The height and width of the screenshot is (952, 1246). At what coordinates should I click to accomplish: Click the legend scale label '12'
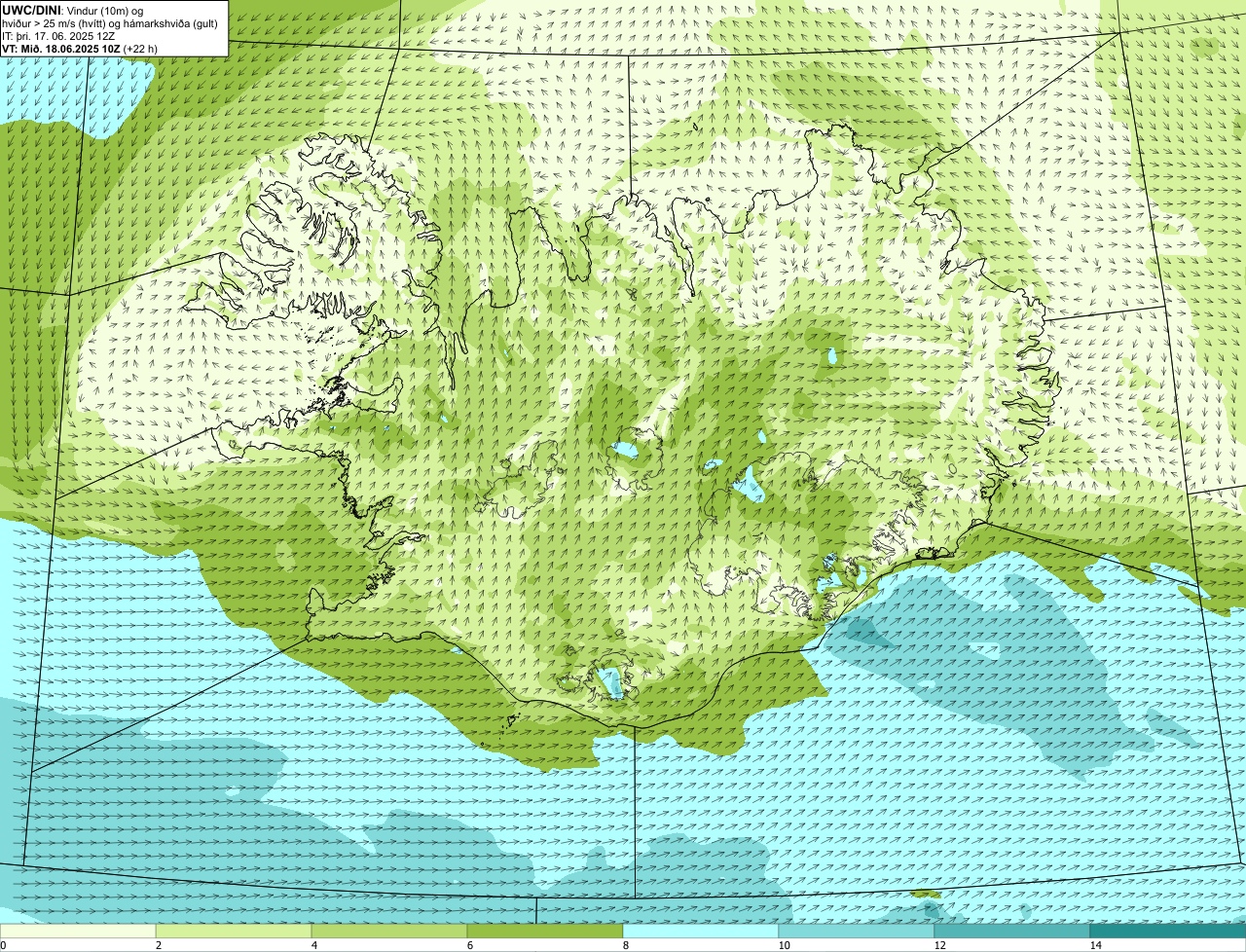[x=939, y=945]
